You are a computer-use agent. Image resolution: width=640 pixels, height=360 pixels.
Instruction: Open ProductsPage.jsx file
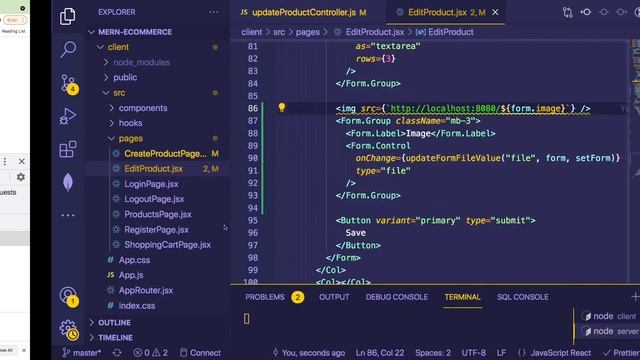click(158, 214)
